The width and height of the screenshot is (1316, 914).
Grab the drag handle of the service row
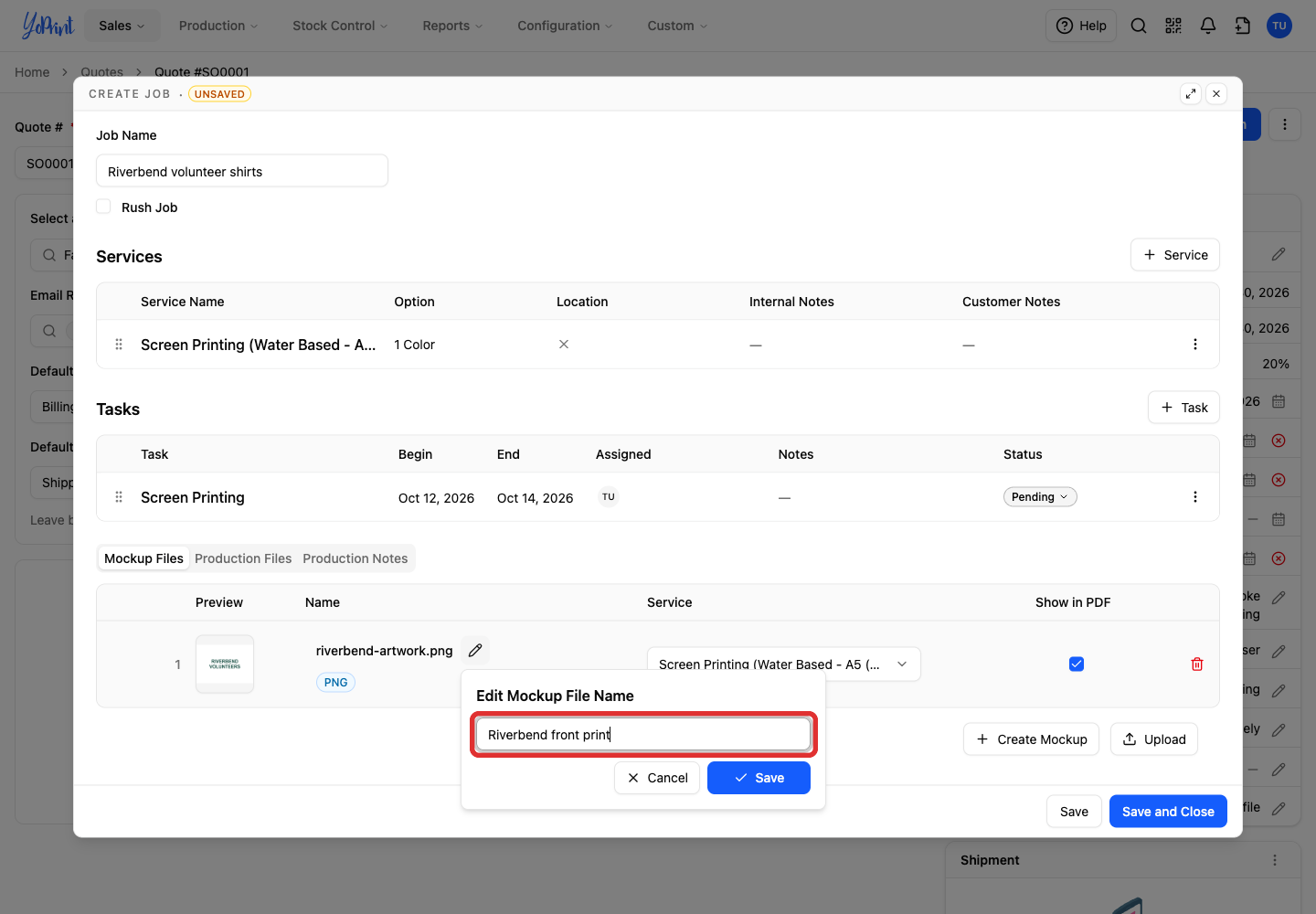[119, 345]
